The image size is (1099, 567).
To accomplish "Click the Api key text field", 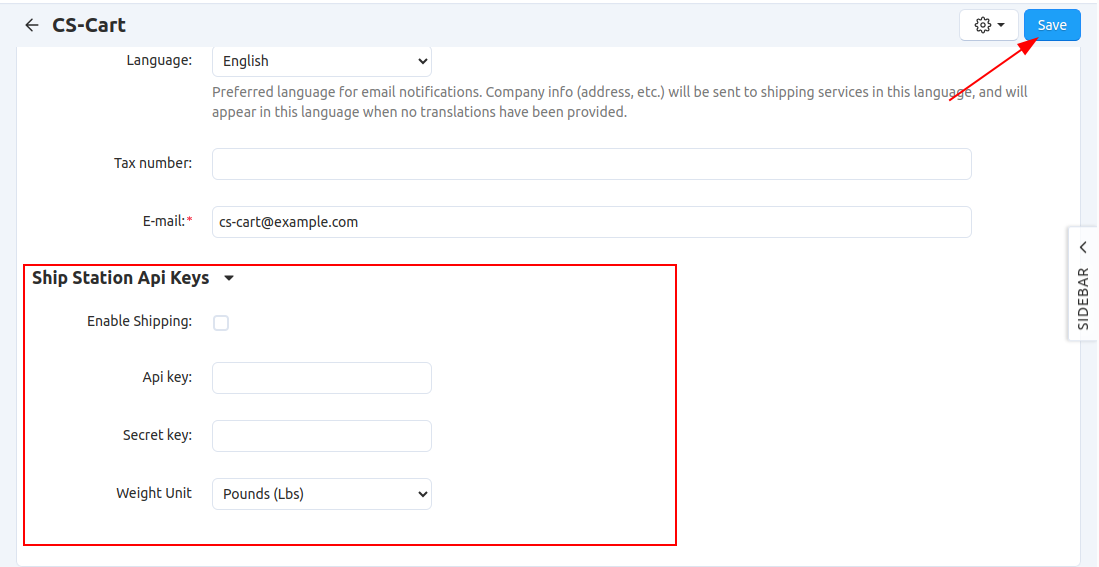I will click(x=321, y=378).
